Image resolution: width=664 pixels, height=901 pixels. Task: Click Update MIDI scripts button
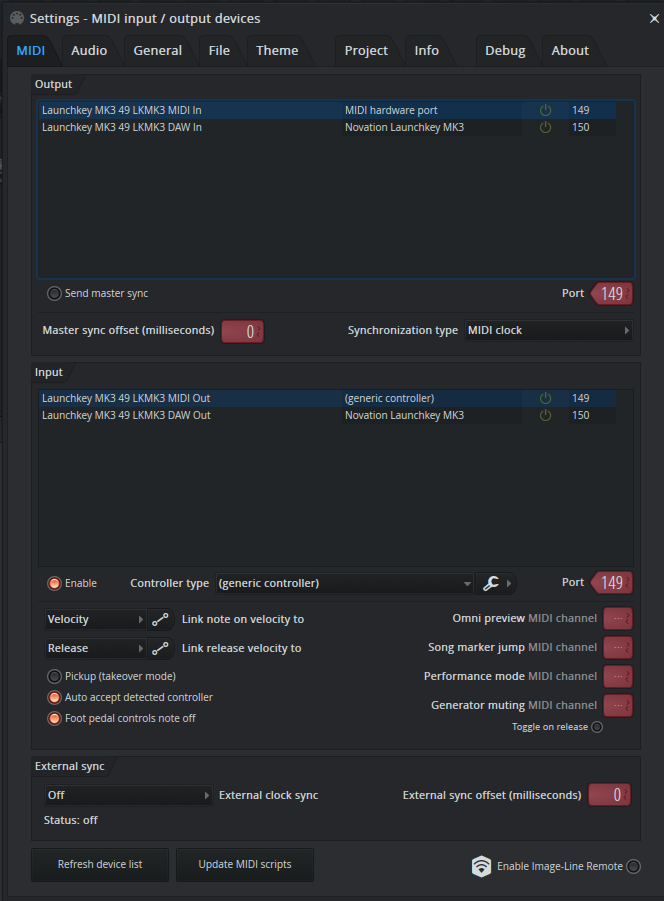(245, 864)
